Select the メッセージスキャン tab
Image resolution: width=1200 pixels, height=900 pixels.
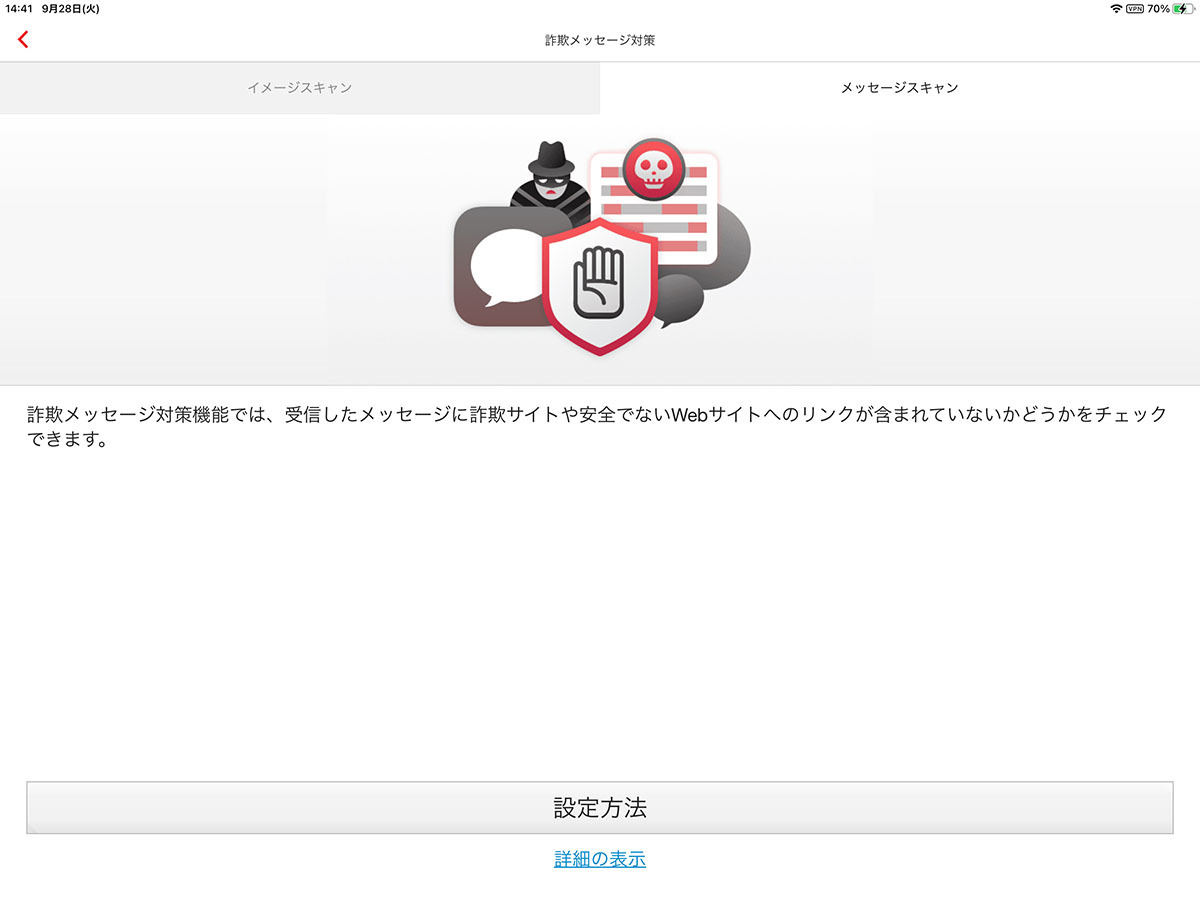(900, 88)
